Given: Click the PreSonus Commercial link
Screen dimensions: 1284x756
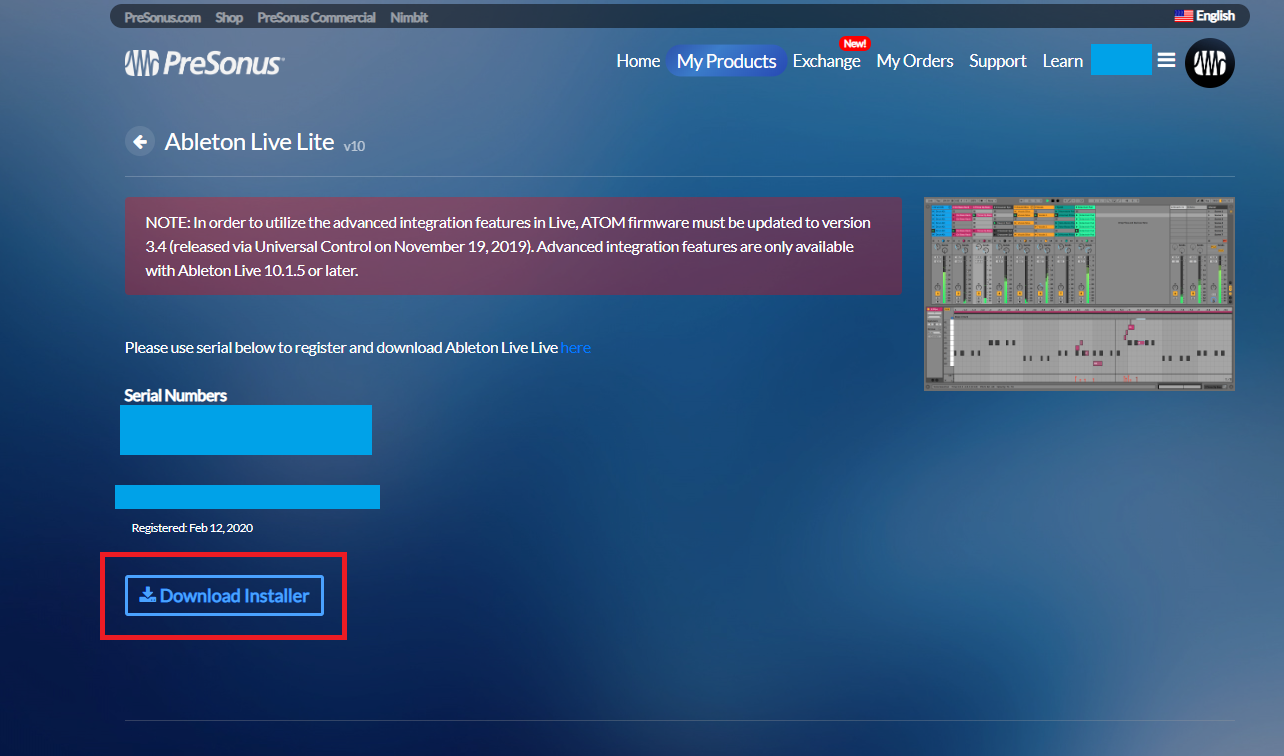Looking at the screenshot, I should click(316, 17).
